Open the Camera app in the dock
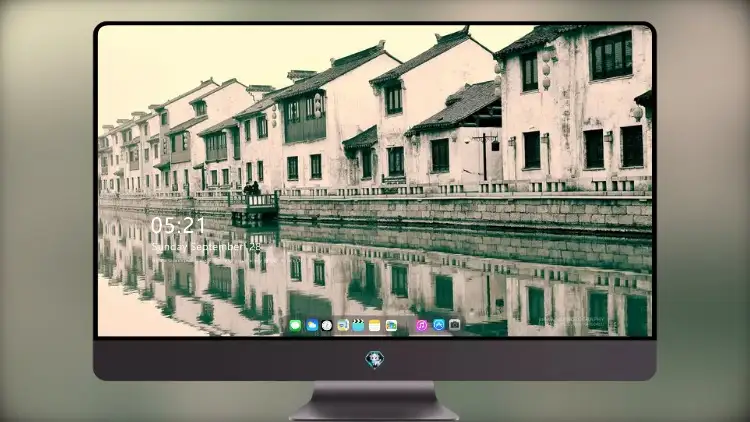 pyautogui.click(x=454, y=325)
